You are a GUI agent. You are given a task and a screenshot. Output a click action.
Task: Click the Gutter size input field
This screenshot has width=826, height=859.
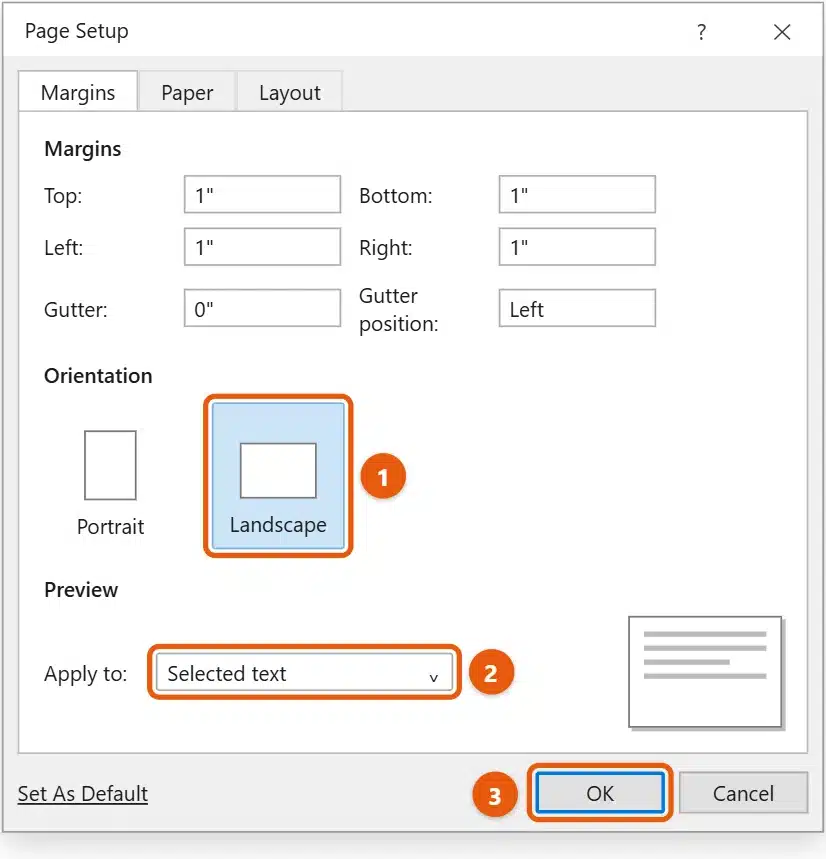coord(262,308)
